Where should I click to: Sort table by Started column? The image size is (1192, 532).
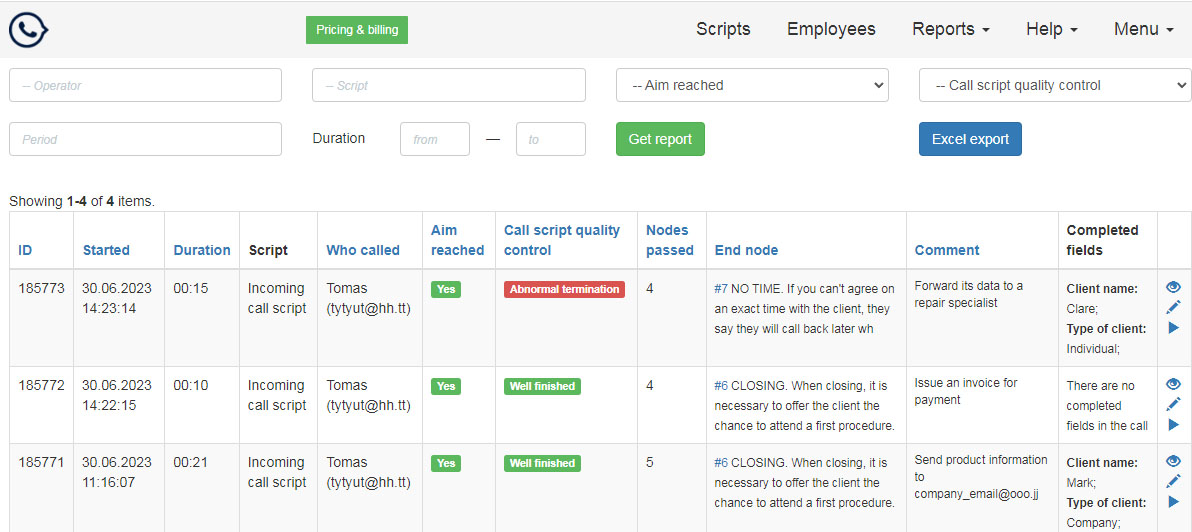tap(106, 250)
